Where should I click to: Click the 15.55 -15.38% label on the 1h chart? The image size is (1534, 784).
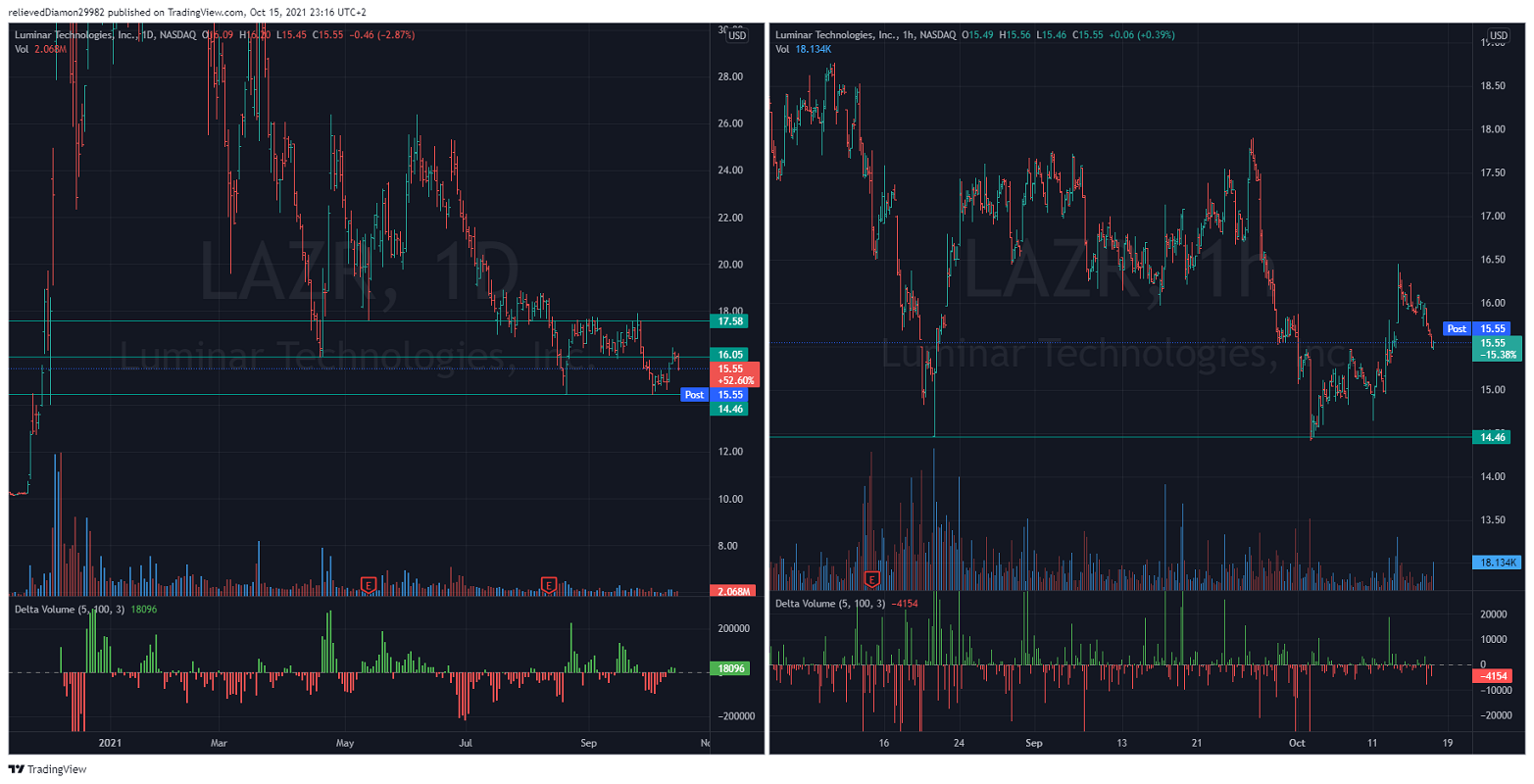1497,349
